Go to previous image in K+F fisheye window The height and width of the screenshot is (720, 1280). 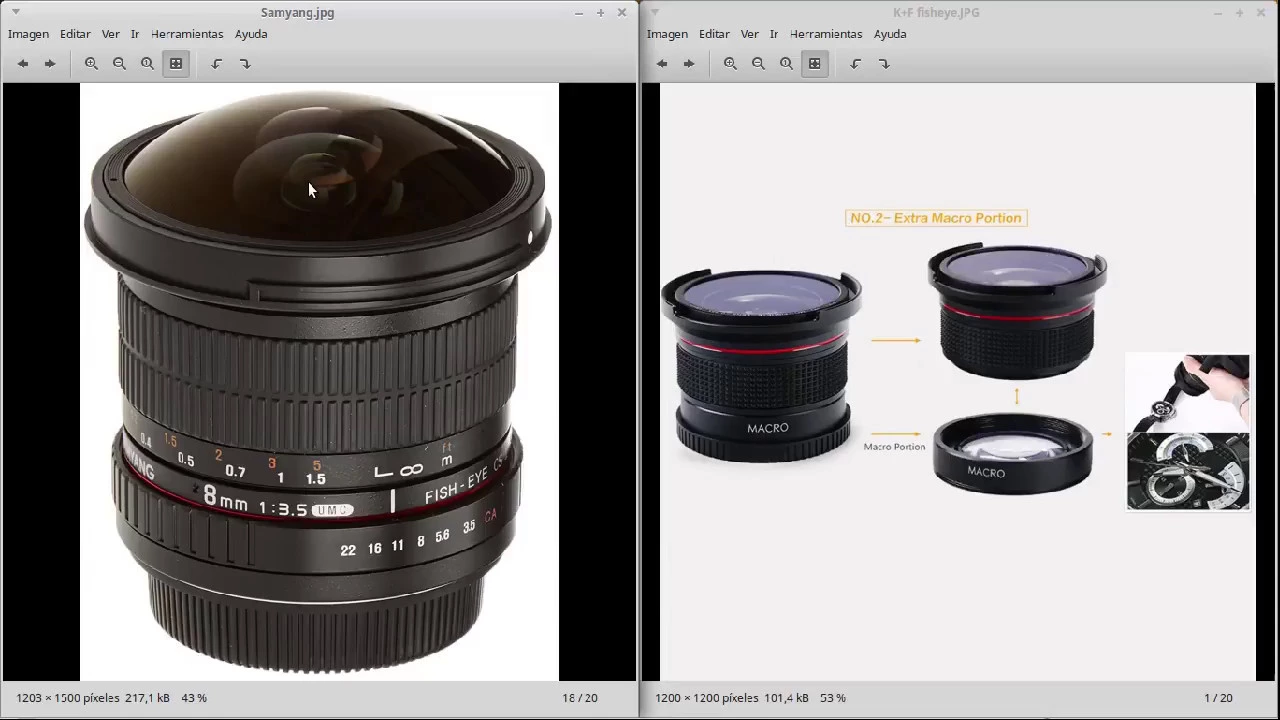[661, 63]
